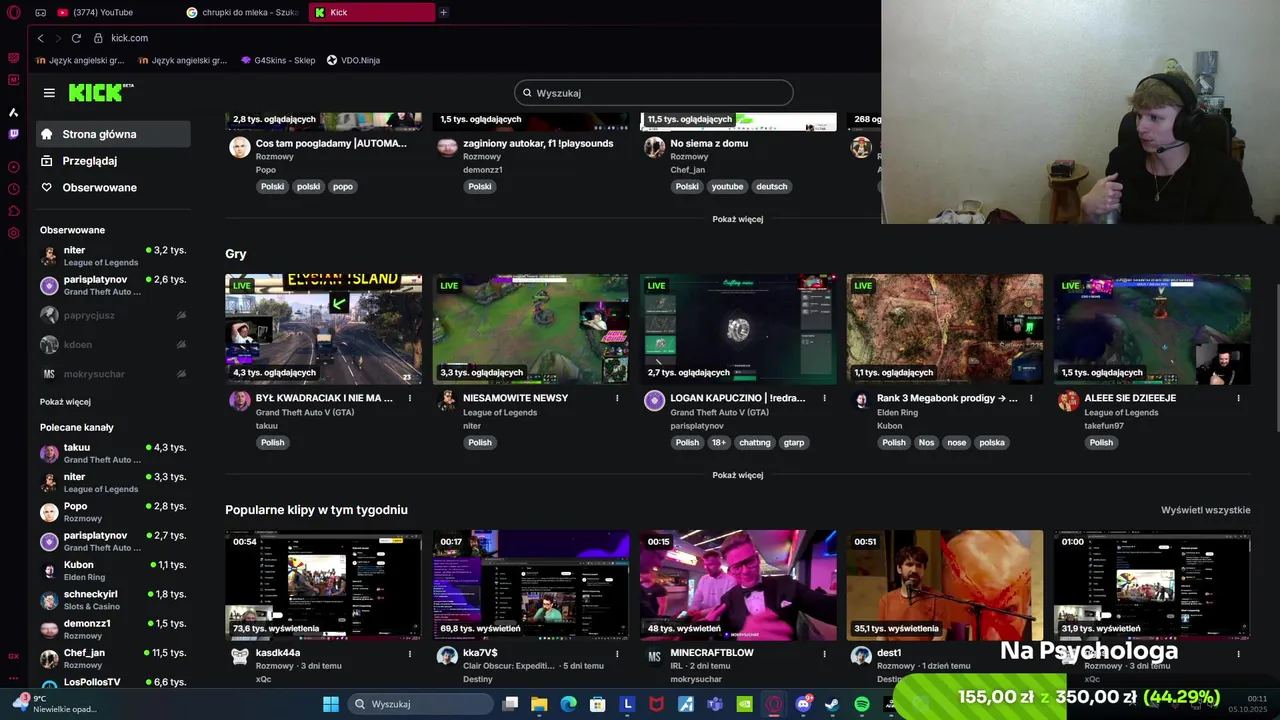Open offline paprycjusz channel in the sidebar
The width and height of the screenshot is (1280, 720).
[113, 315]
